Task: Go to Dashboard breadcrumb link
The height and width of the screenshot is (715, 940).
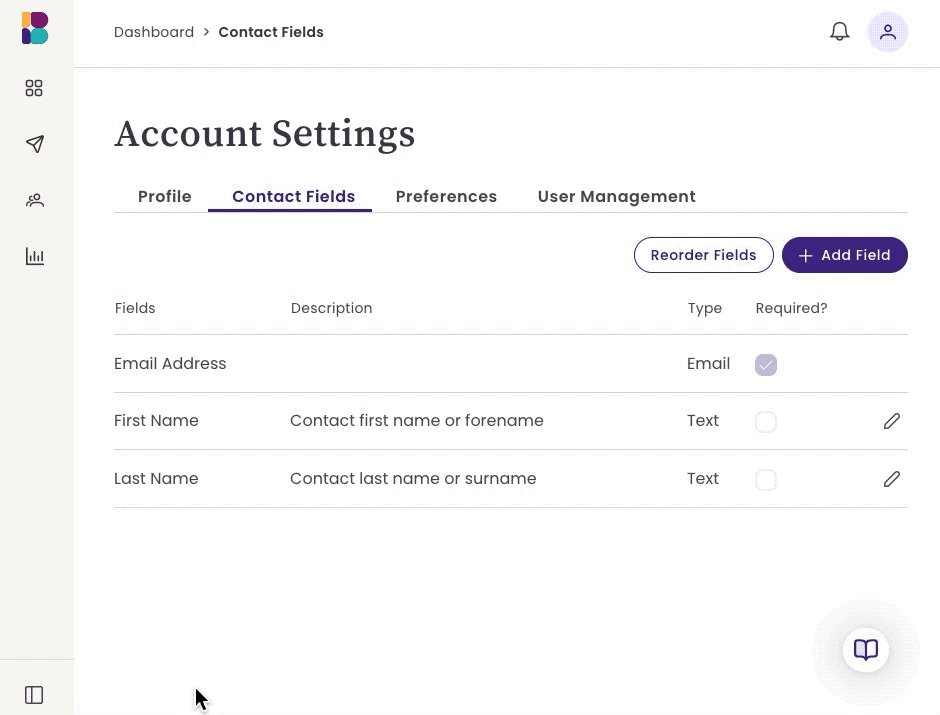Action: (154, 32)
